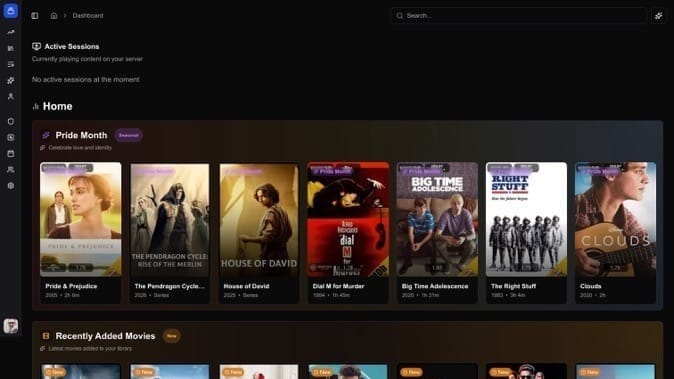Click the Active Sessions heading
The height and width of the screenshot is (379, 674).
(x=72, y=46)
